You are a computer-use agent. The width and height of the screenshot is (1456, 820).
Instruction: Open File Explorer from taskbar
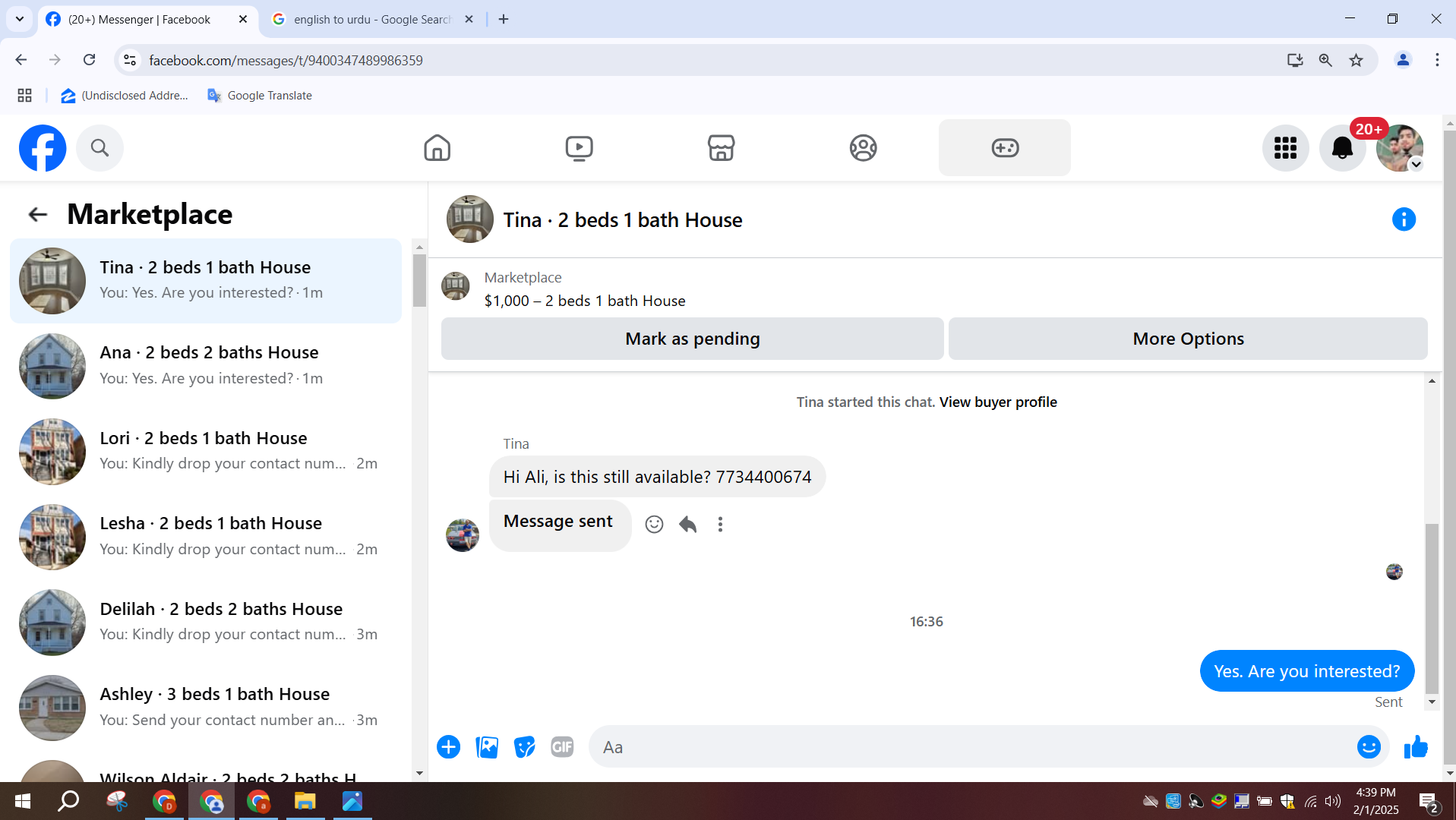click(305, 801)
